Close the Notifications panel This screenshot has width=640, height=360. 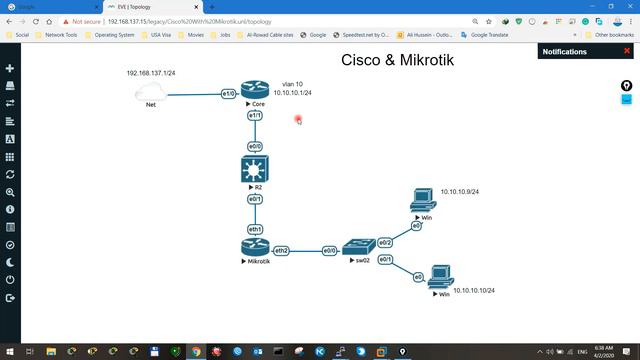[627, 51]
